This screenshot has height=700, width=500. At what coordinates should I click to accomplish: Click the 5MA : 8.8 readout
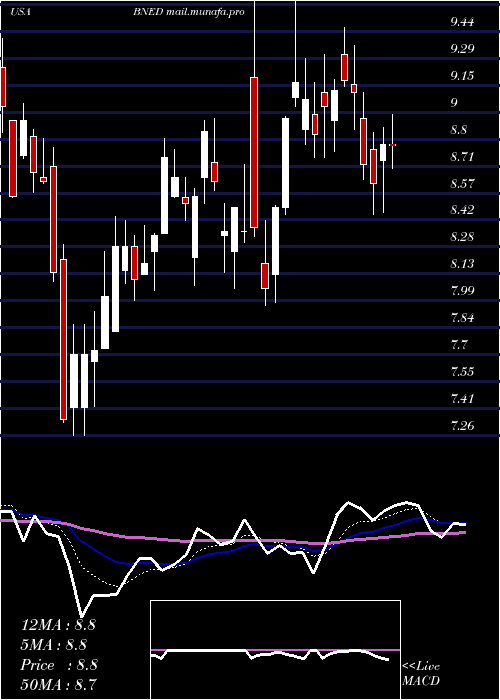[x=54, y=645]
